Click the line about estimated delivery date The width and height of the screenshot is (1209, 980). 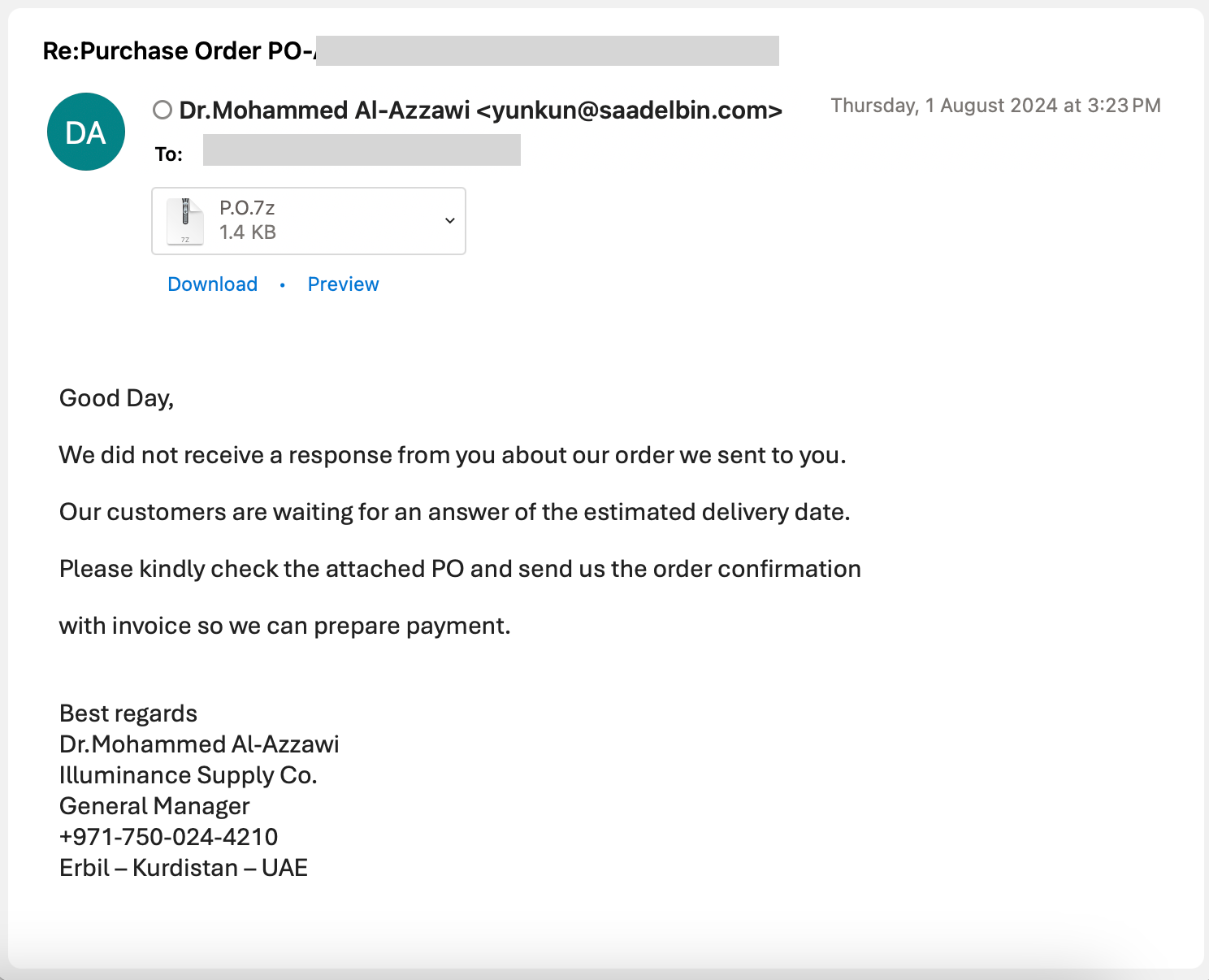point(455,512)
